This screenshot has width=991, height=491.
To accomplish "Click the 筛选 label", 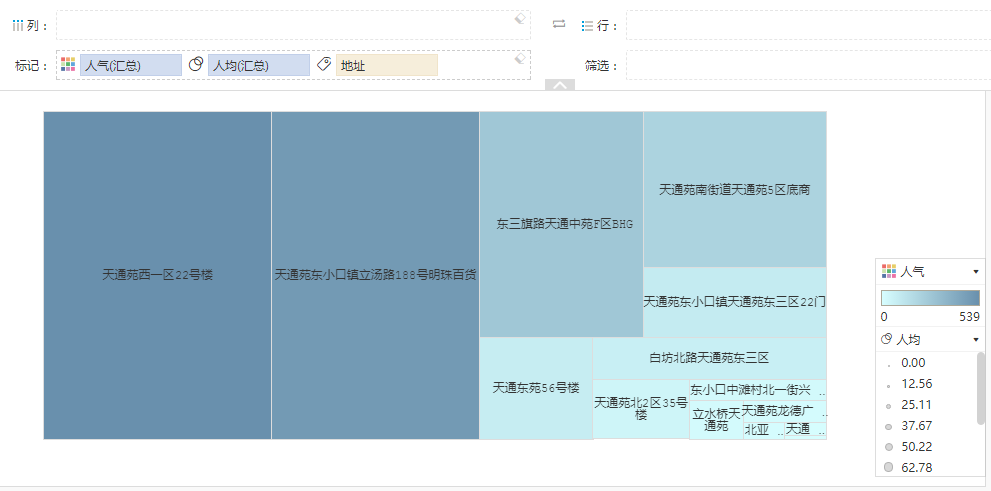I will [600, 66].
